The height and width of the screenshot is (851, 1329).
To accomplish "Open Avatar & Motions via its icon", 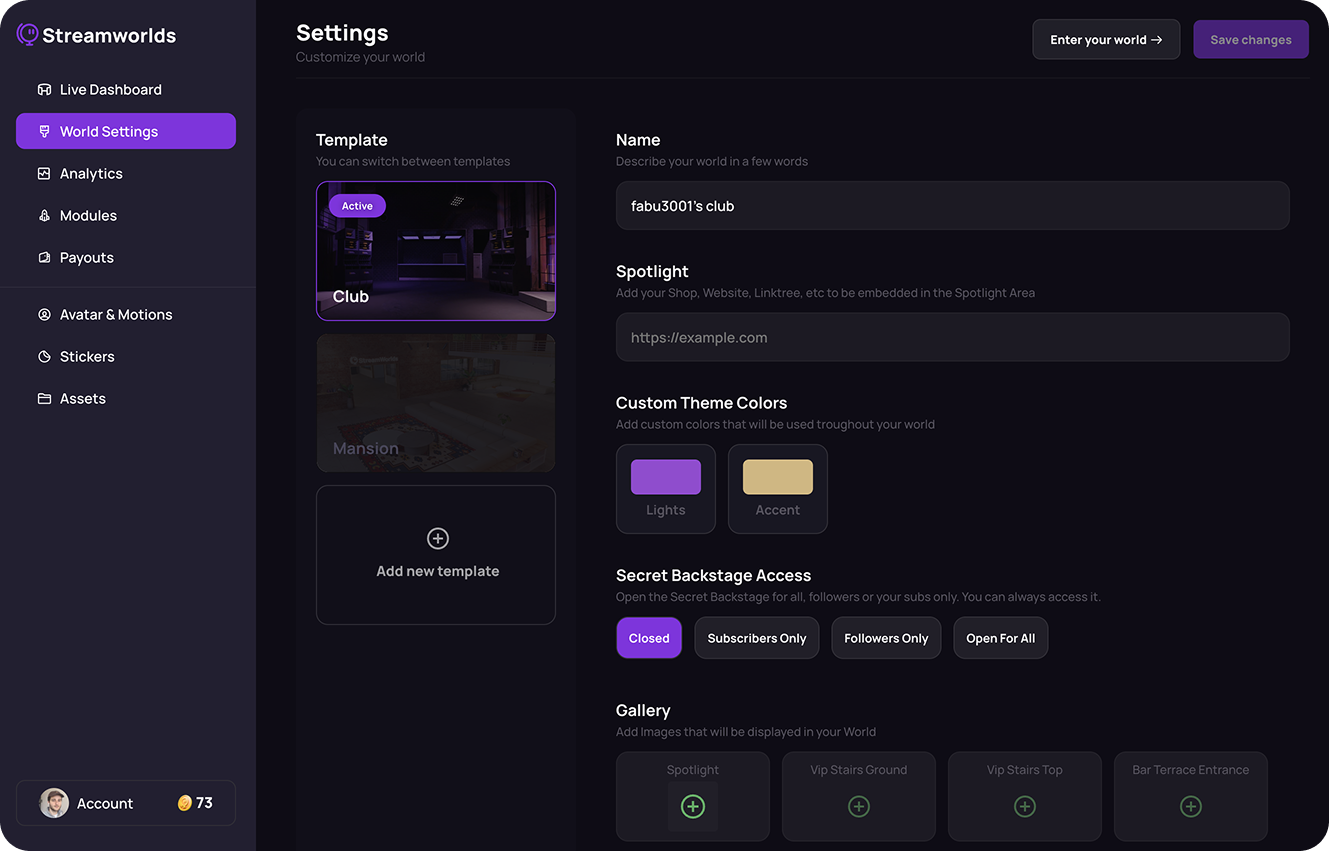I will 44,314.
